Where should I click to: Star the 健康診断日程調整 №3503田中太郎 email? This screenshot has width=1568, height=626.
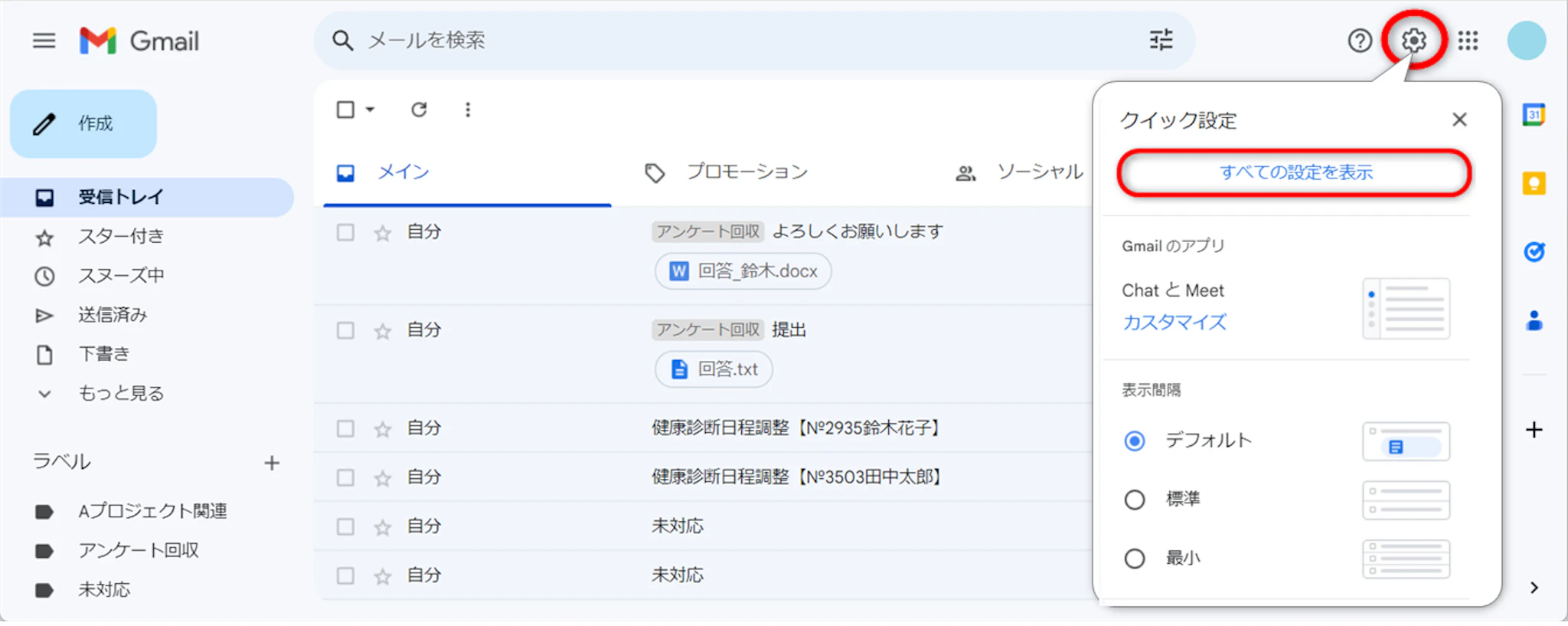383,478
